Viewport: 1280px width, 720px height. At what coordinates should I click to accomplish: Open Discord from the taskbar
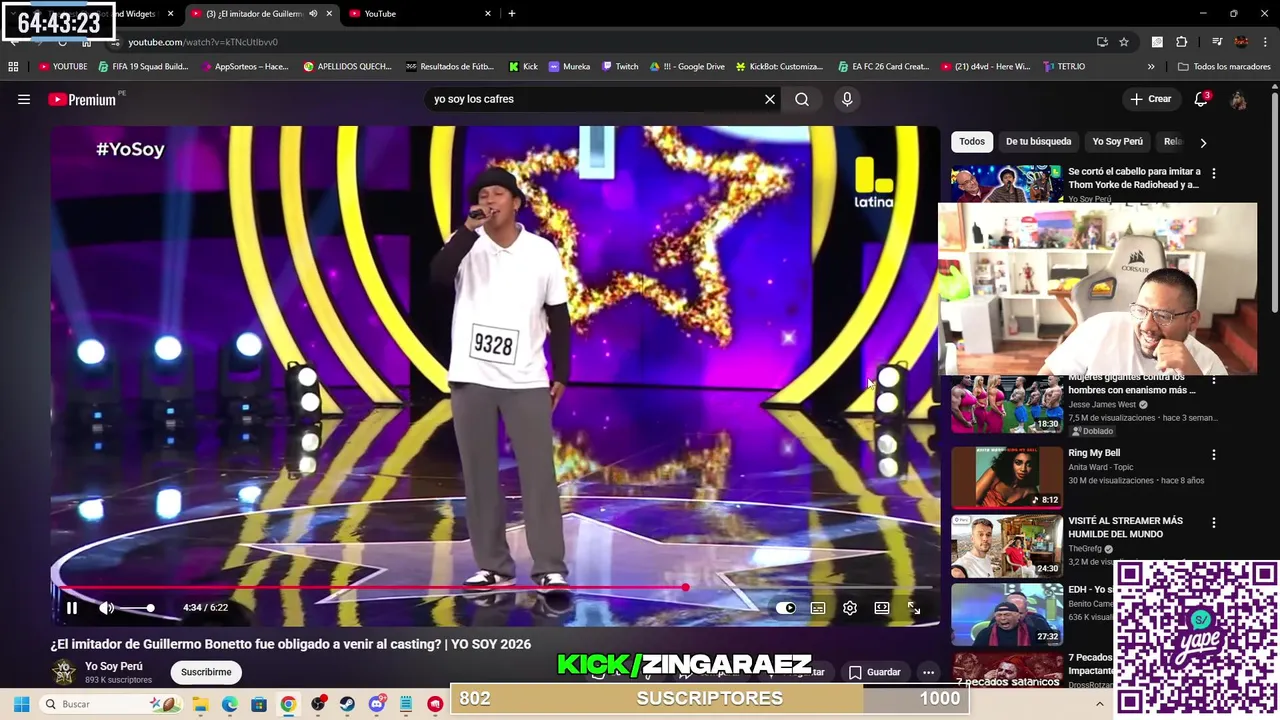(x=376, y=704)
